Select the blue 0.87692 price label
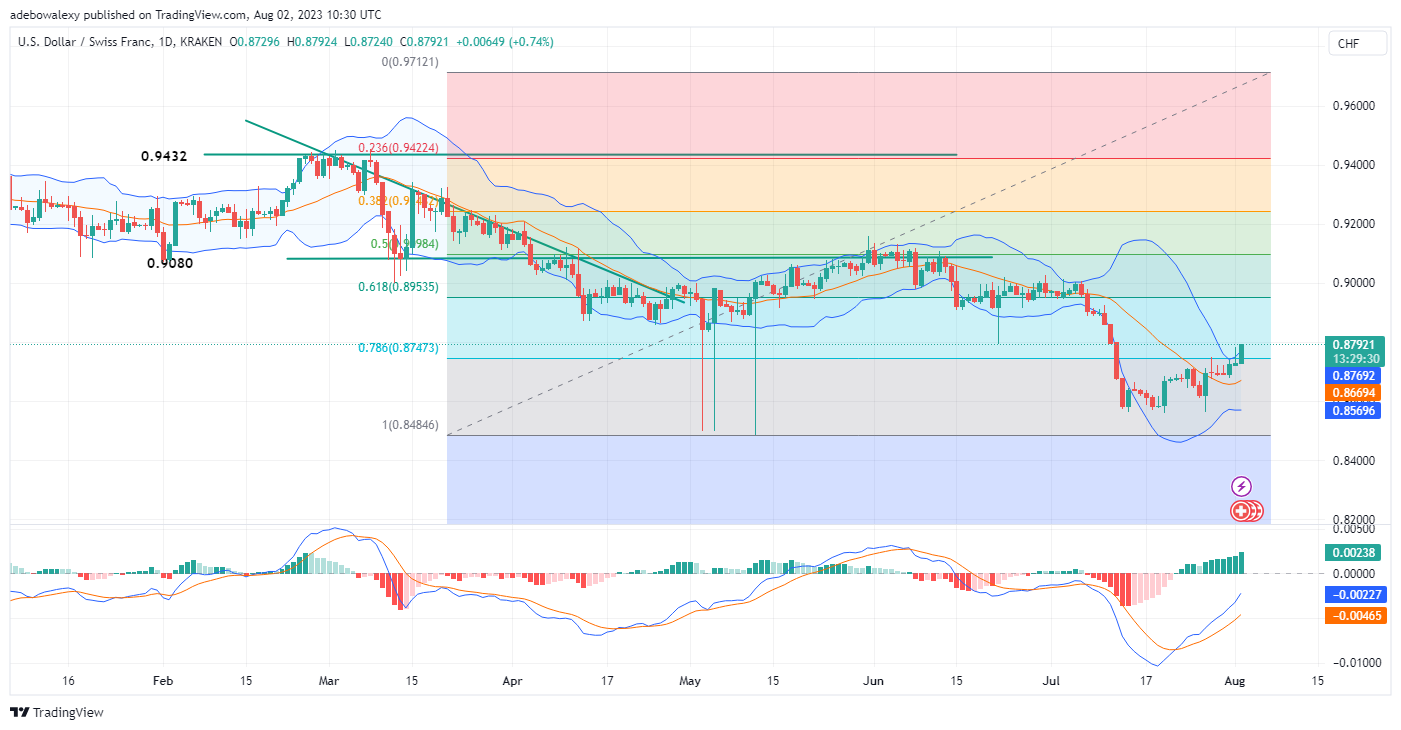The height and width of the screenshot is (730, 1401). coord(1353,376)
